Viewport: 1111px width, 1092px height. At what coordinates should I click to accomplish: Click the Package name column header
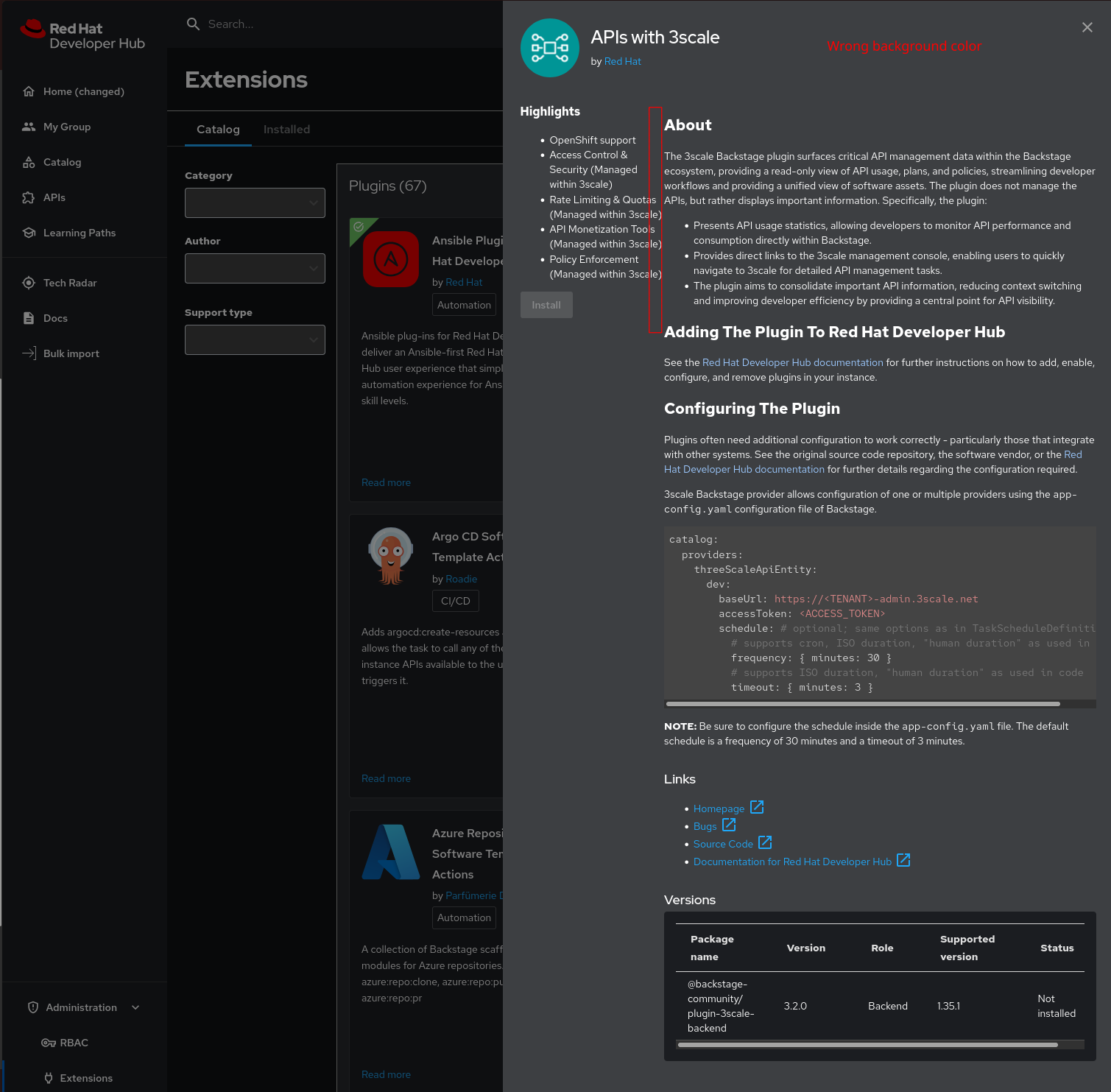pos(712,948)
